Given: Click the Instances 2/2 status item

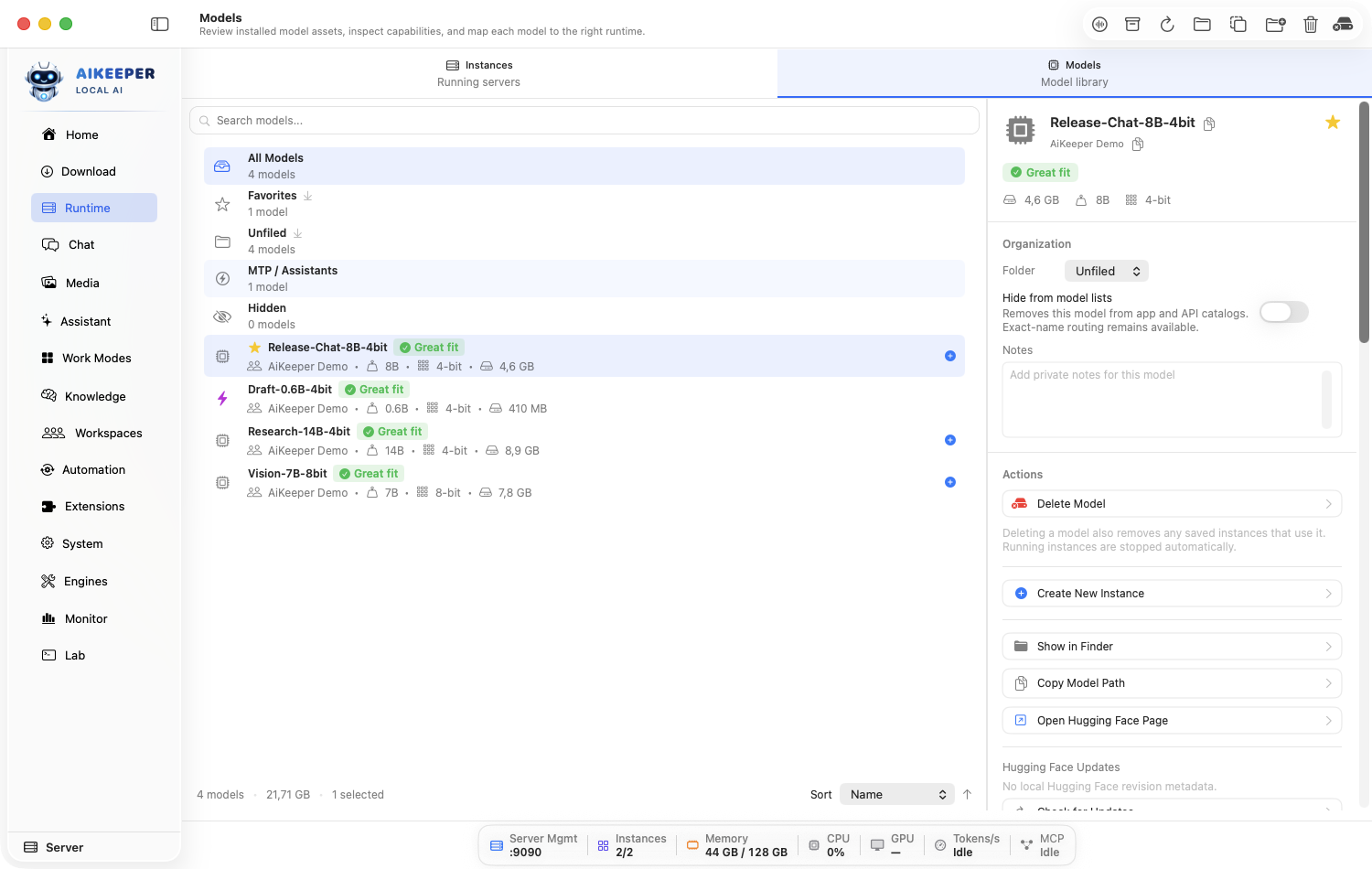Looking at the screenshot, I should (632, 845).
